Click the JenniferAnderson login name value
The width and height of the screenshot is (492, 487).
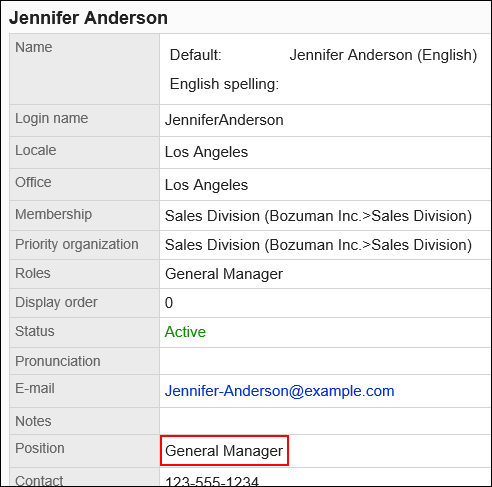pos(224,120)
